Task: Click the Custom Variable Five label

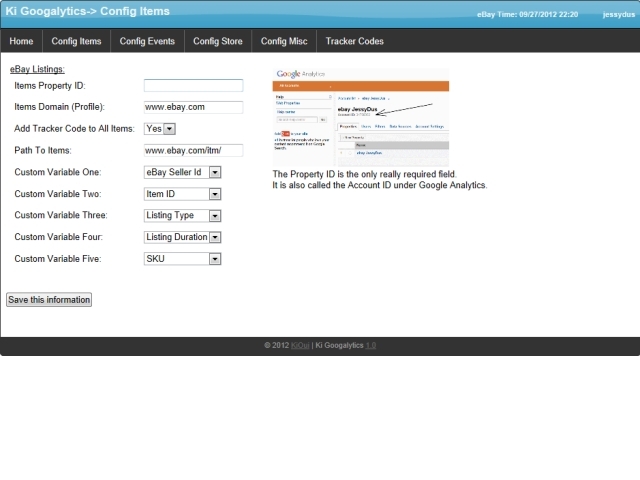Action: [x=58, y=259]
